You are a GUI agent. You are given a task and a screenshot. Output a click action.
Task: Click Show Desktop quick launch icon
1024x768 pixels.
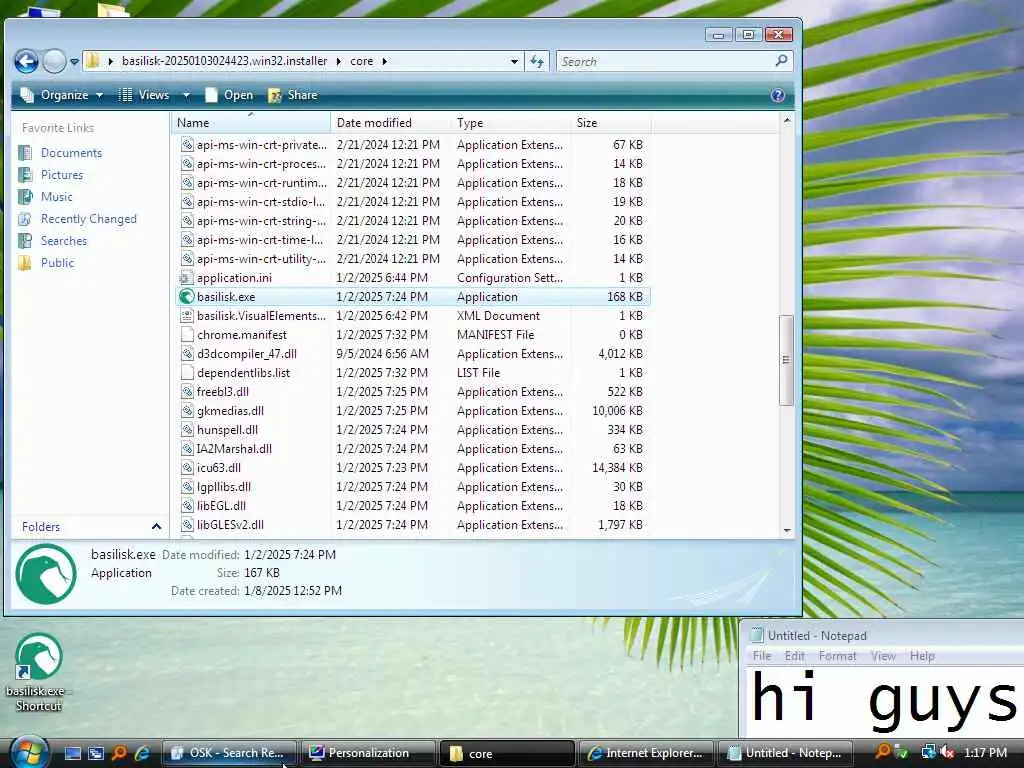pyautogui.click(x=72, y=753)
